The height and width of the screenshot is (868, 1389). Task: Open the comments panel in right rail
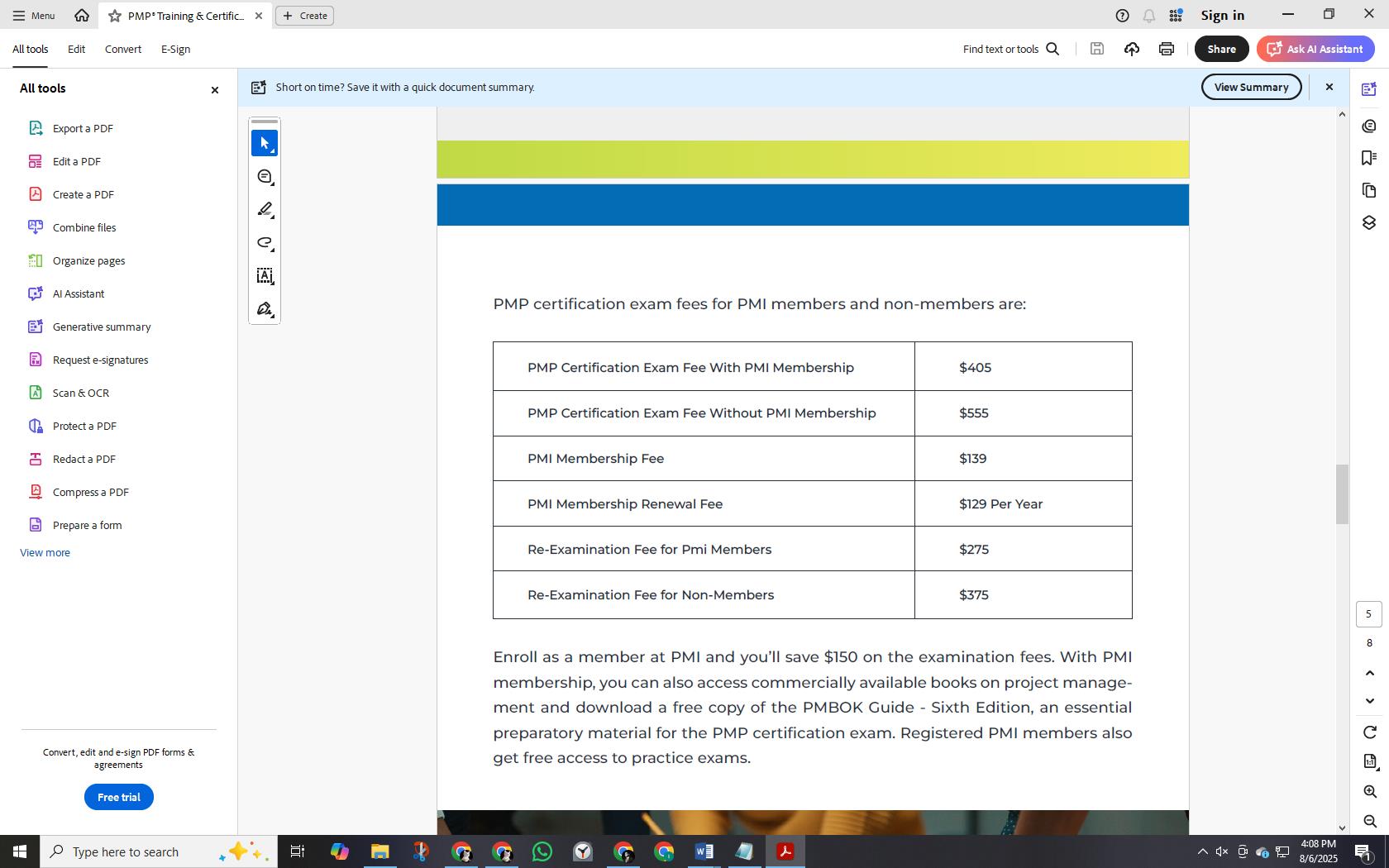point(1369,126)
